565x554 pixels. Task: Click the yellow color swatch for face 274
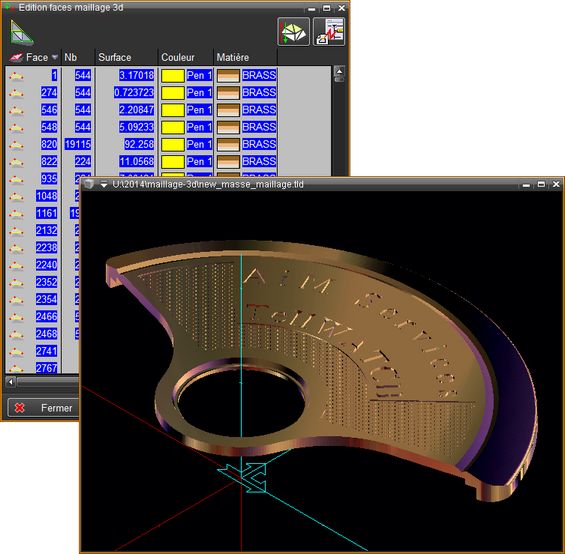173,93
